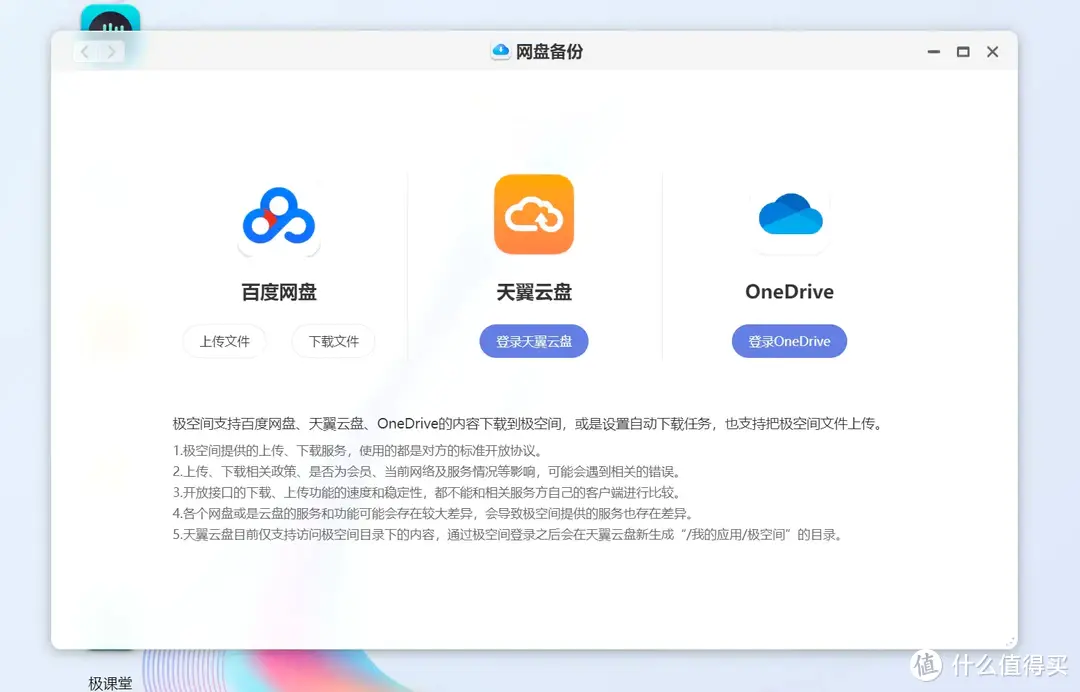Go back with the left arrow
Image resolution: width=1080 pixels, height=692 pixels.
pos(85,52)
